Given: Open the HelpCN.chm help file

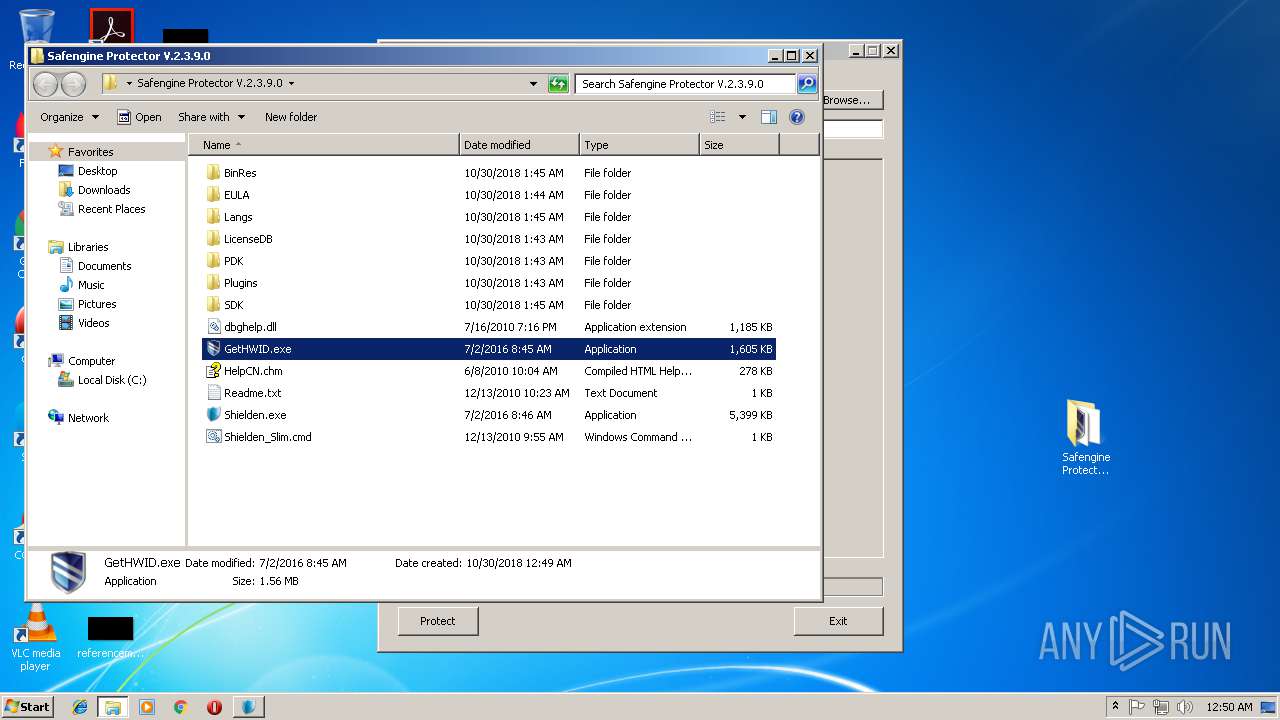Looking at the screenshot, I should pos(252,371).
